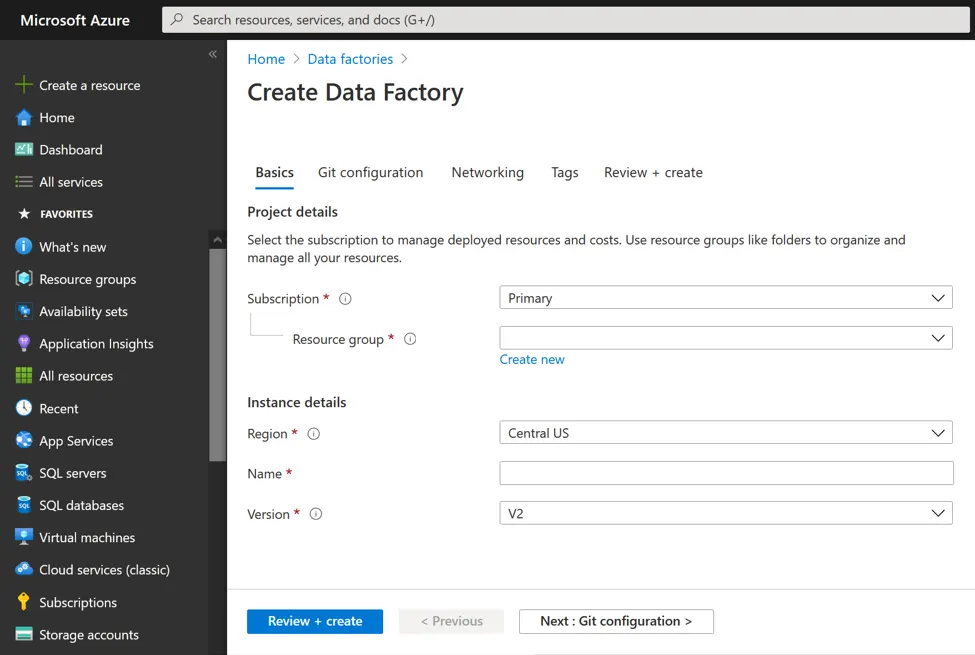Click the Recent clock icon
The height and width of the screenshot is (655, 975).
(x=24, y=408)
